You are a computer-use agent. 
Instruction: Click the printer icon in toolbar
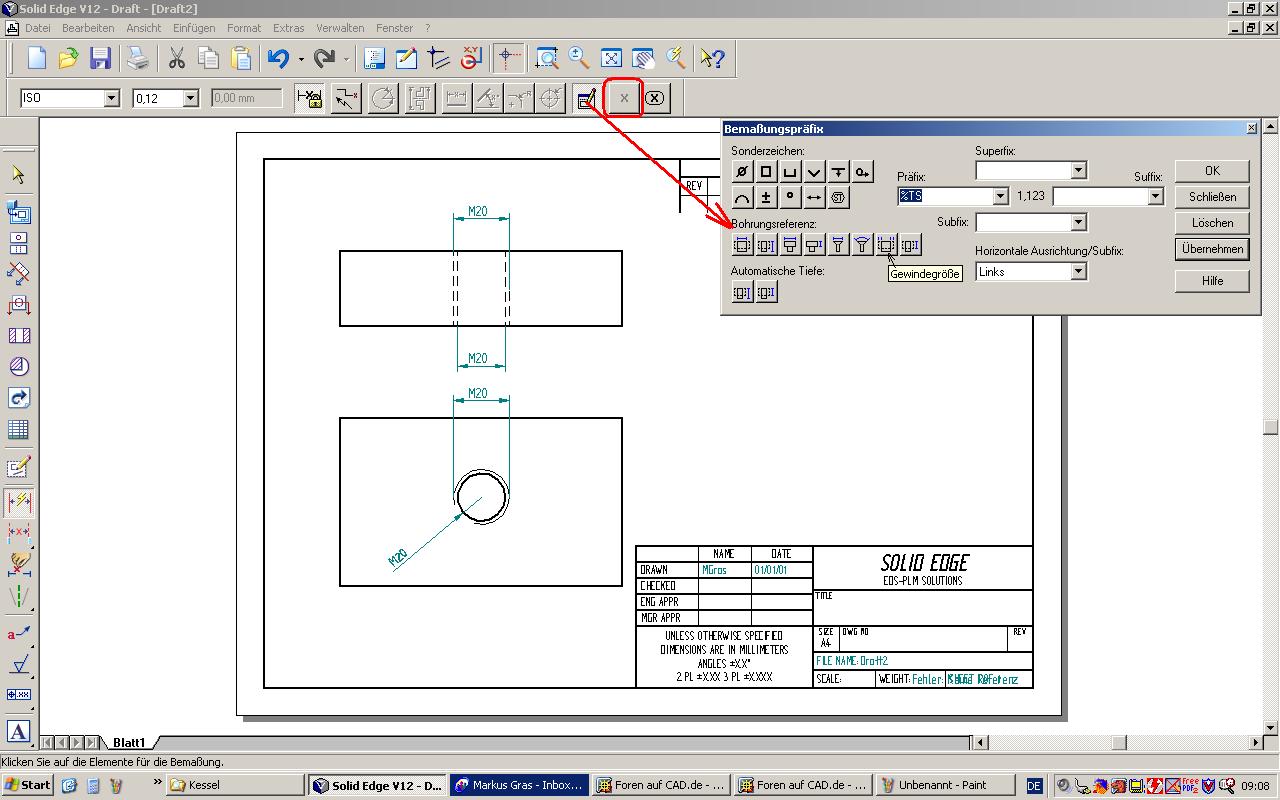138,58
